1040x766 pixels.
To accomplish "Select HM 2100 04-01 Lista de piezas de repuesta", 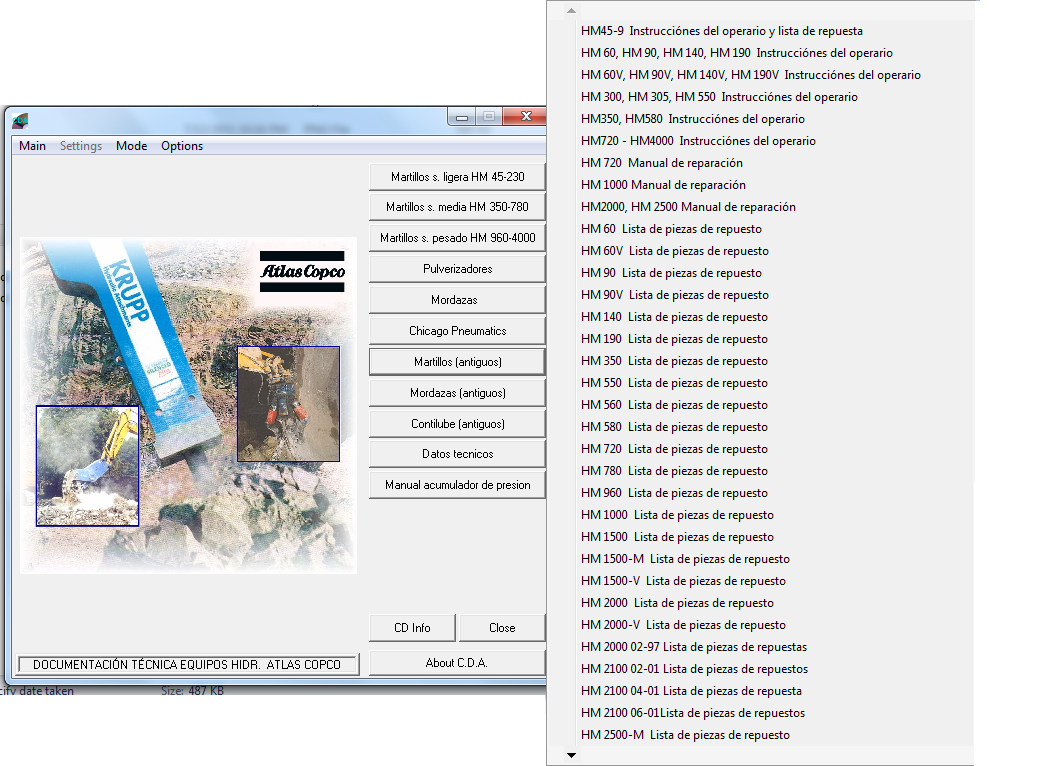I will tap(691, 690).
